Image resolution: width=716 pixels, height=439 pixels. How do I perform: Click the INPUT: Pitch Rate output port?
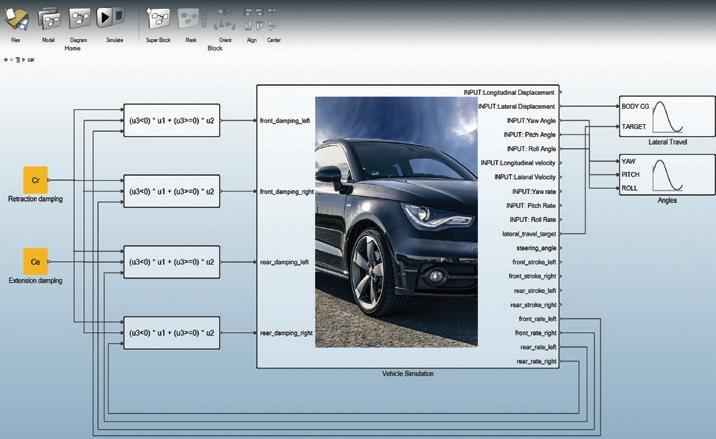[x=531, y=206]
